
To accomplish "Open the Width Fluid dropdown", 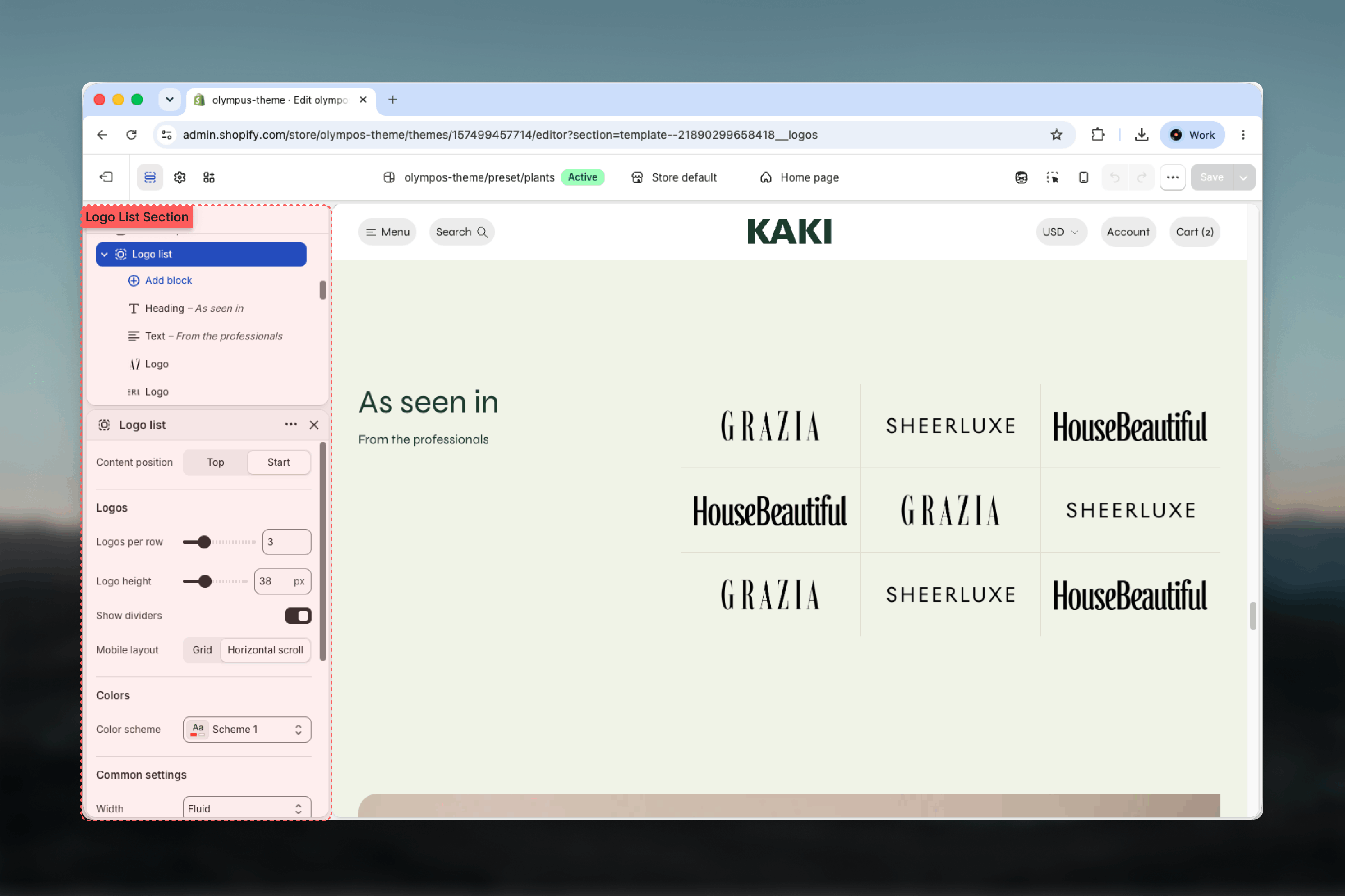I will (x=247, y=807).
